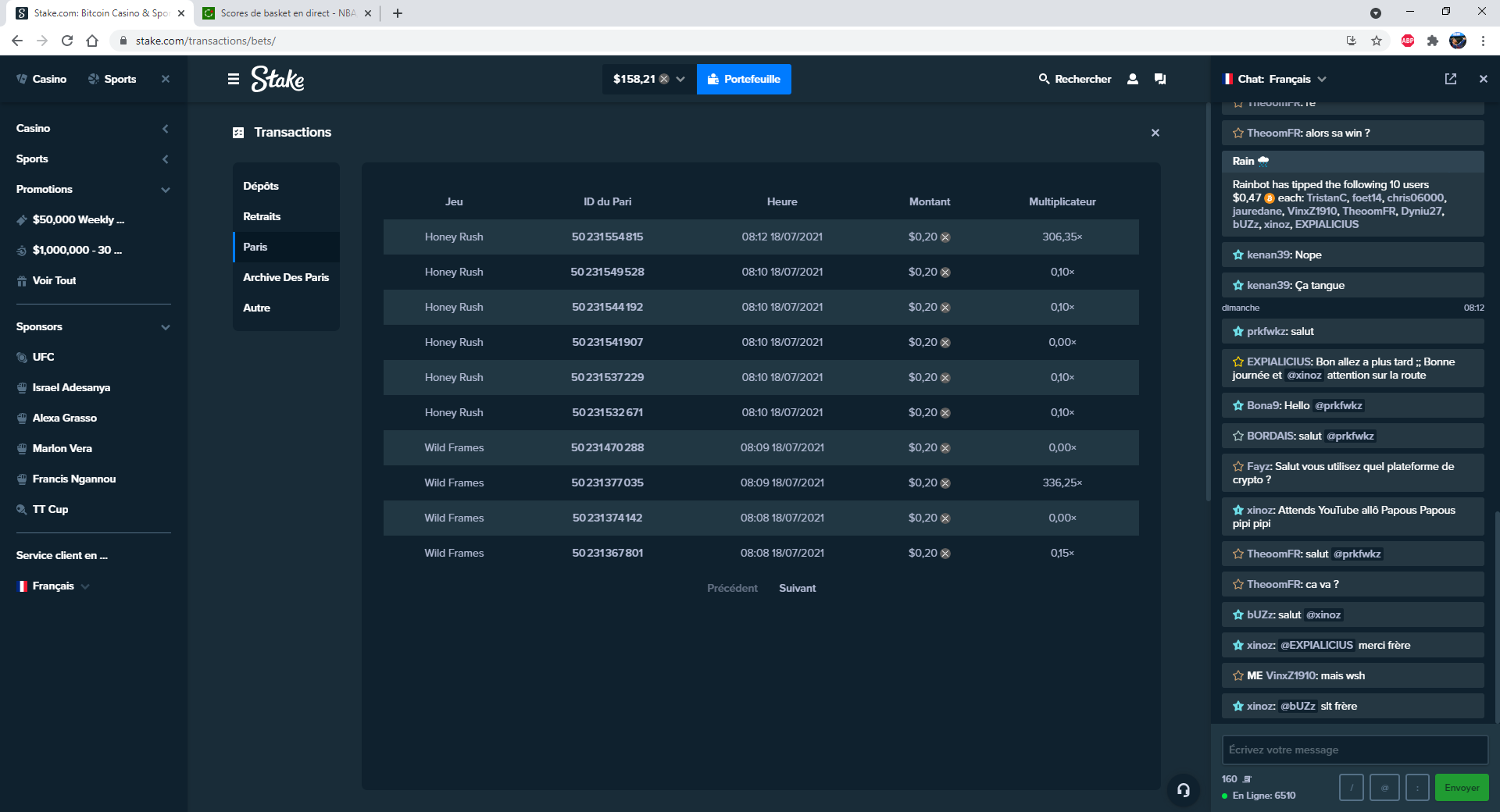
Task: Select the Autre tab
Action: click(286, 308)
